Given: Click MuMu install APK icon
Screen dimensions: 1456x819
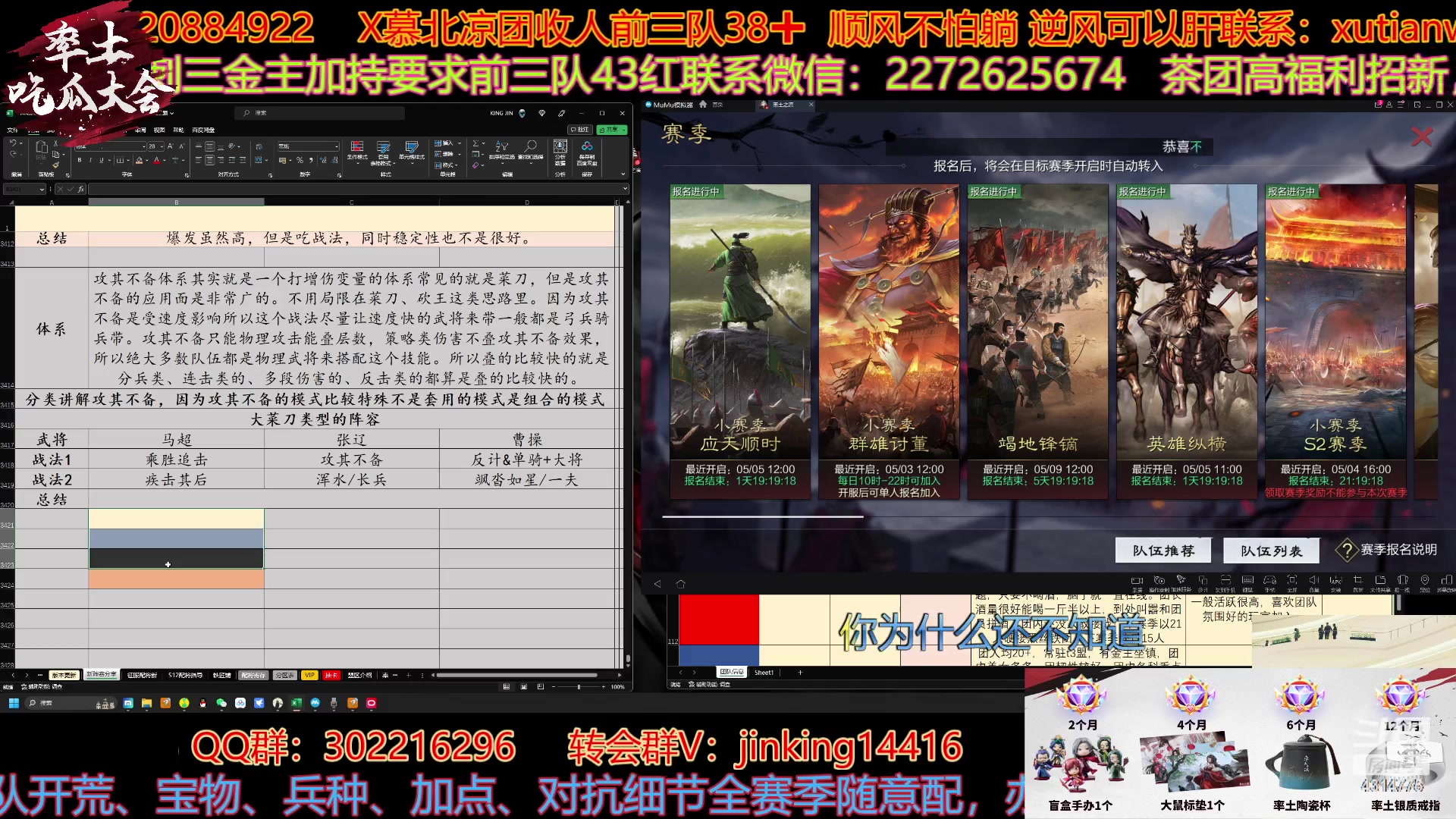Looking at the screenshot, I should tap(1336, 583).
